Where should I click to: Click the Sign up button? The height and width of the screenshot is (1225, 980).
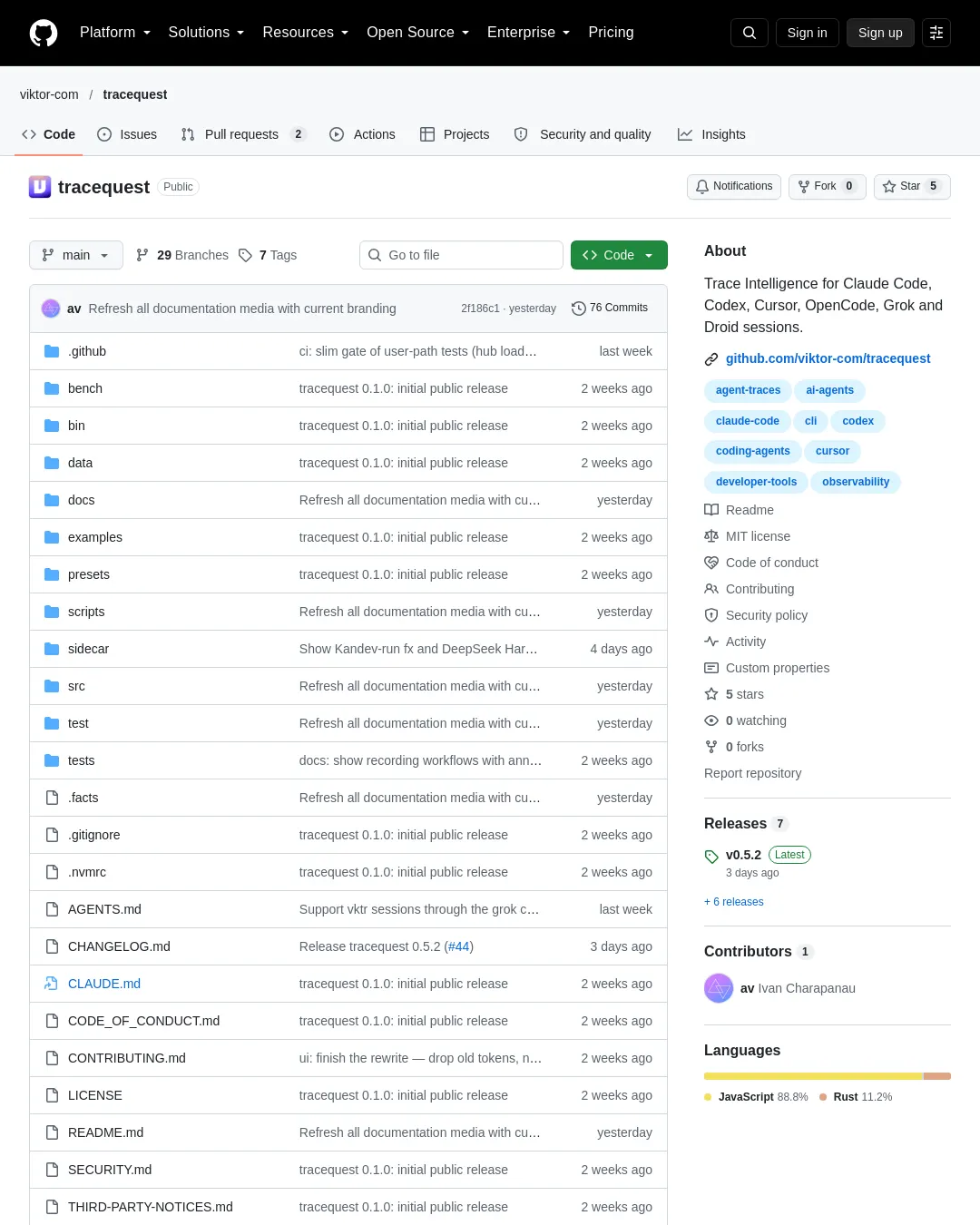click(x=880, y=33)
